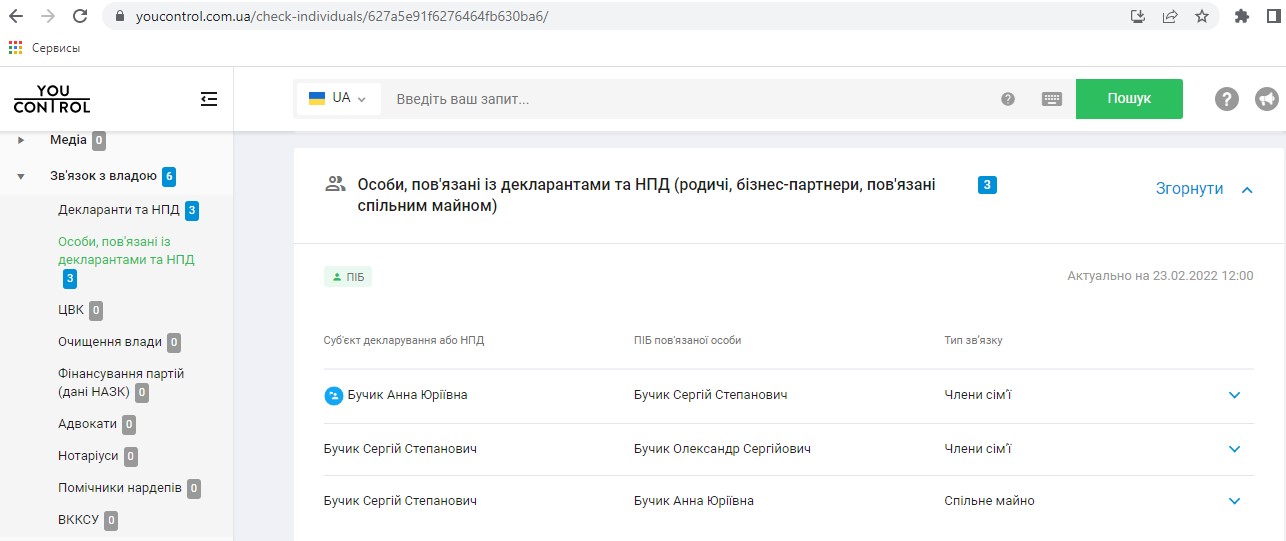The height and width of the screenshot is (541, 1286).
Task: Click the YouControl logo
Action: click(52, 99)
